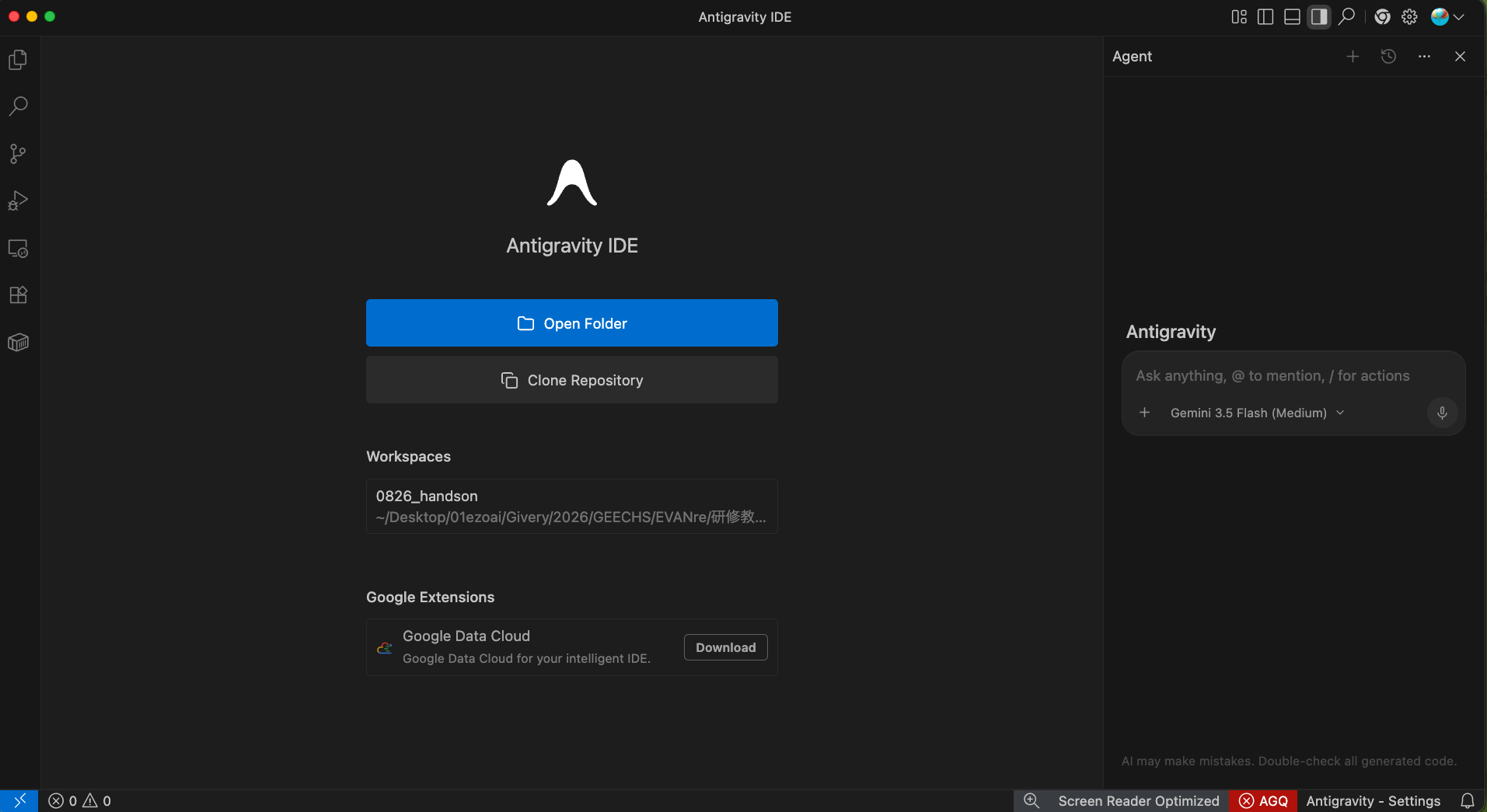This screenshot has width=1487, height=812.
Task: Download the Google Data Cloud extension
Action: 726,647
